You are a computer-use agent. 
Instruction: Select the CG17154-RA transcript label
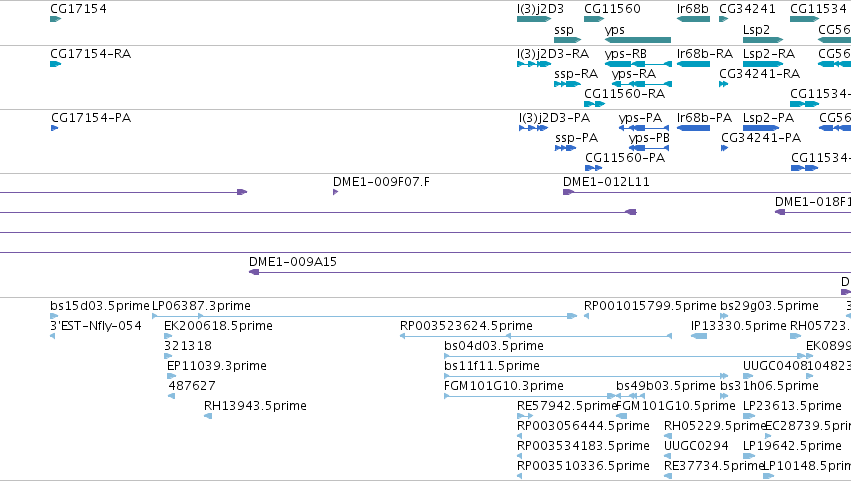(x=90, y=54)
